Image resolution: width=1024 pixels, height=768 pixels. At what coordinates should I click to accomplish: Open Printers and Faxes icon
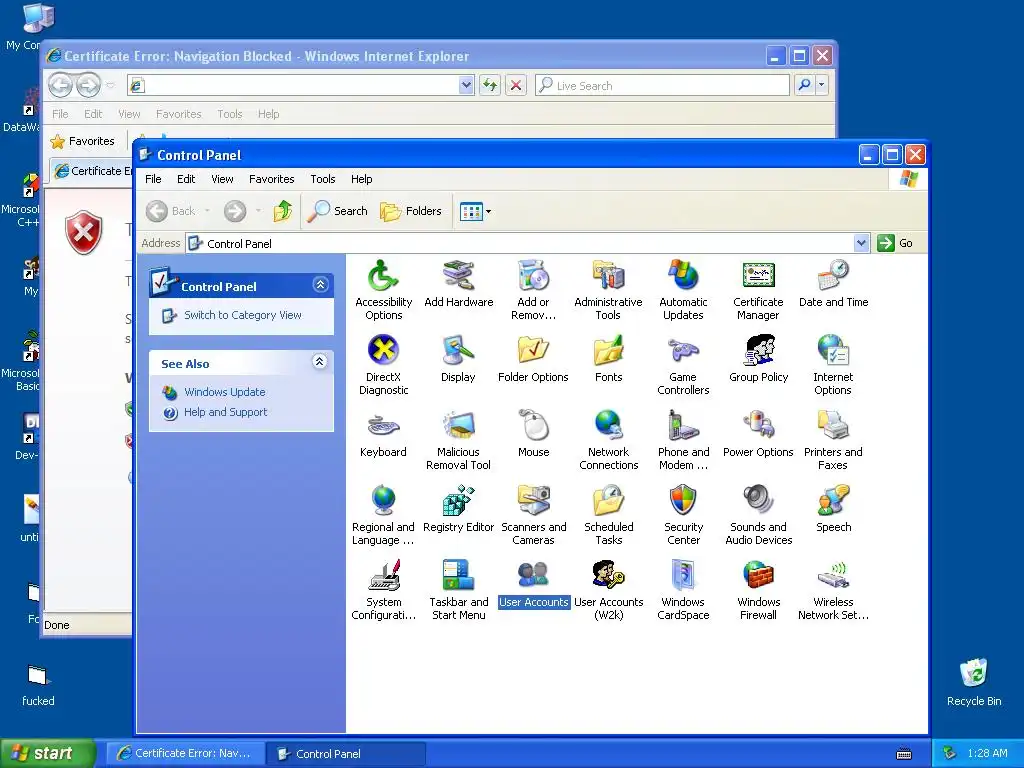pyautogui.click(x=833, y=440)
